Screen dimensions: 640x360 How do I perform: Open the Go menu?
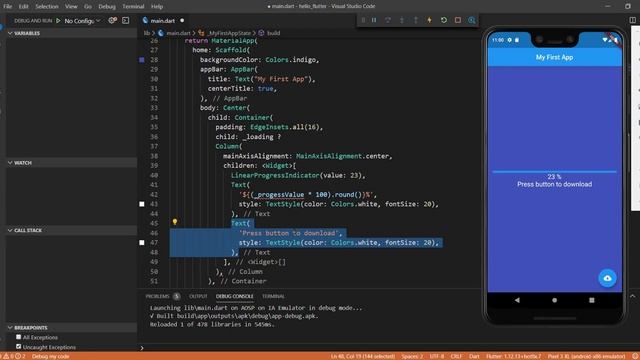pyautogui.click(x=88, y=7)
